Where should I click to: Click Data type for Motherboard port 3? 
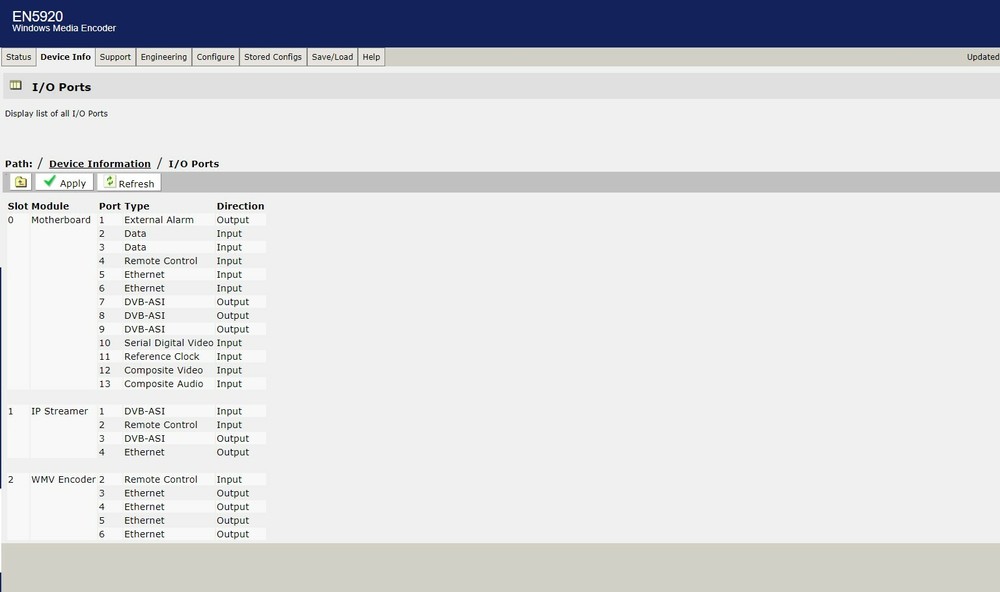pos(135,248)
